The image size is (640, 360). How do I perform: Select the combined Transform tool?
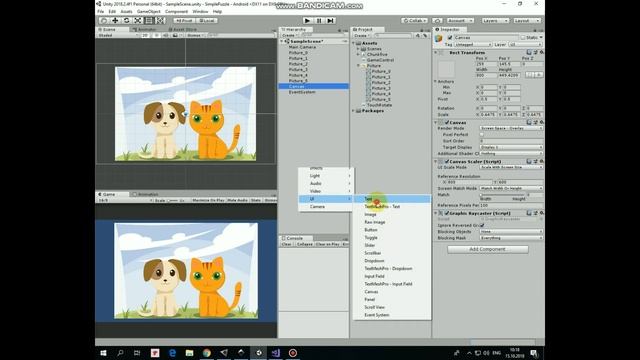pyautogui.click(x=160, y=20)
